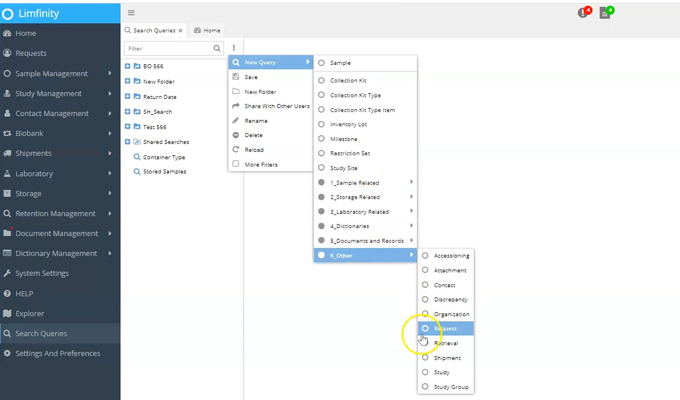Switch to the Home tab
680x400 pixels.
pos(207,30)
